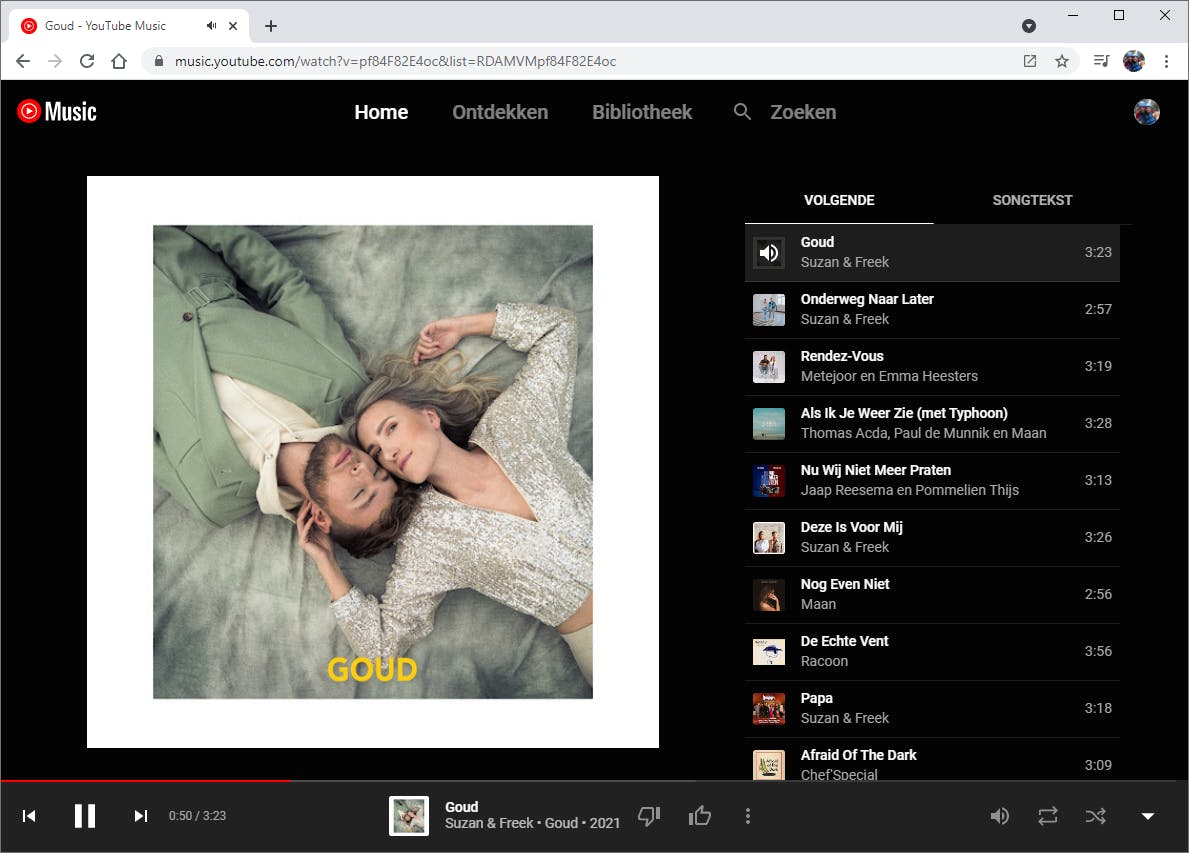1189x853 pixels.
Task: Open media controls icon in Chrome toolbar
Action: coord(1102,61)
